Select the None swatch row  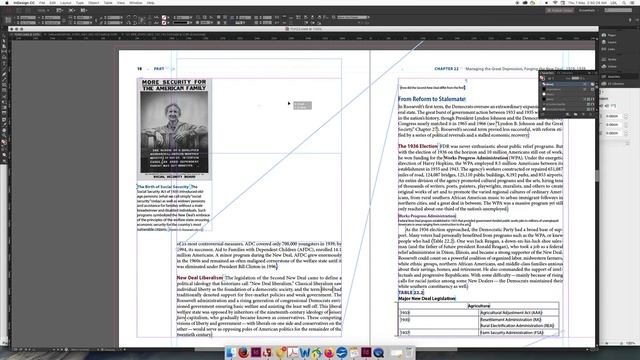[567, 84]
